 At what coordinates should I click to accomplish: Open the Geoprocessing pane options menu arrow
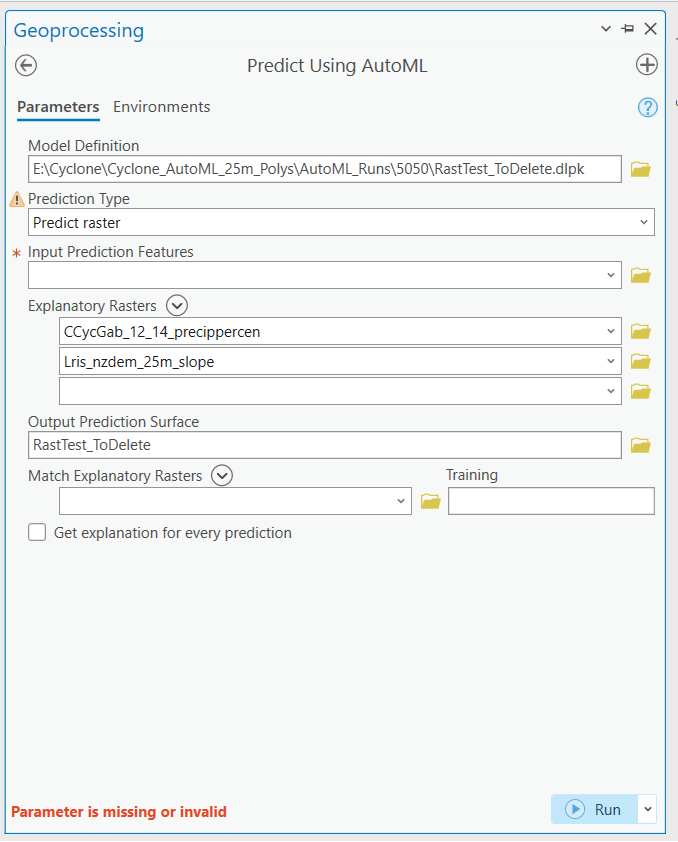[606, 29]
